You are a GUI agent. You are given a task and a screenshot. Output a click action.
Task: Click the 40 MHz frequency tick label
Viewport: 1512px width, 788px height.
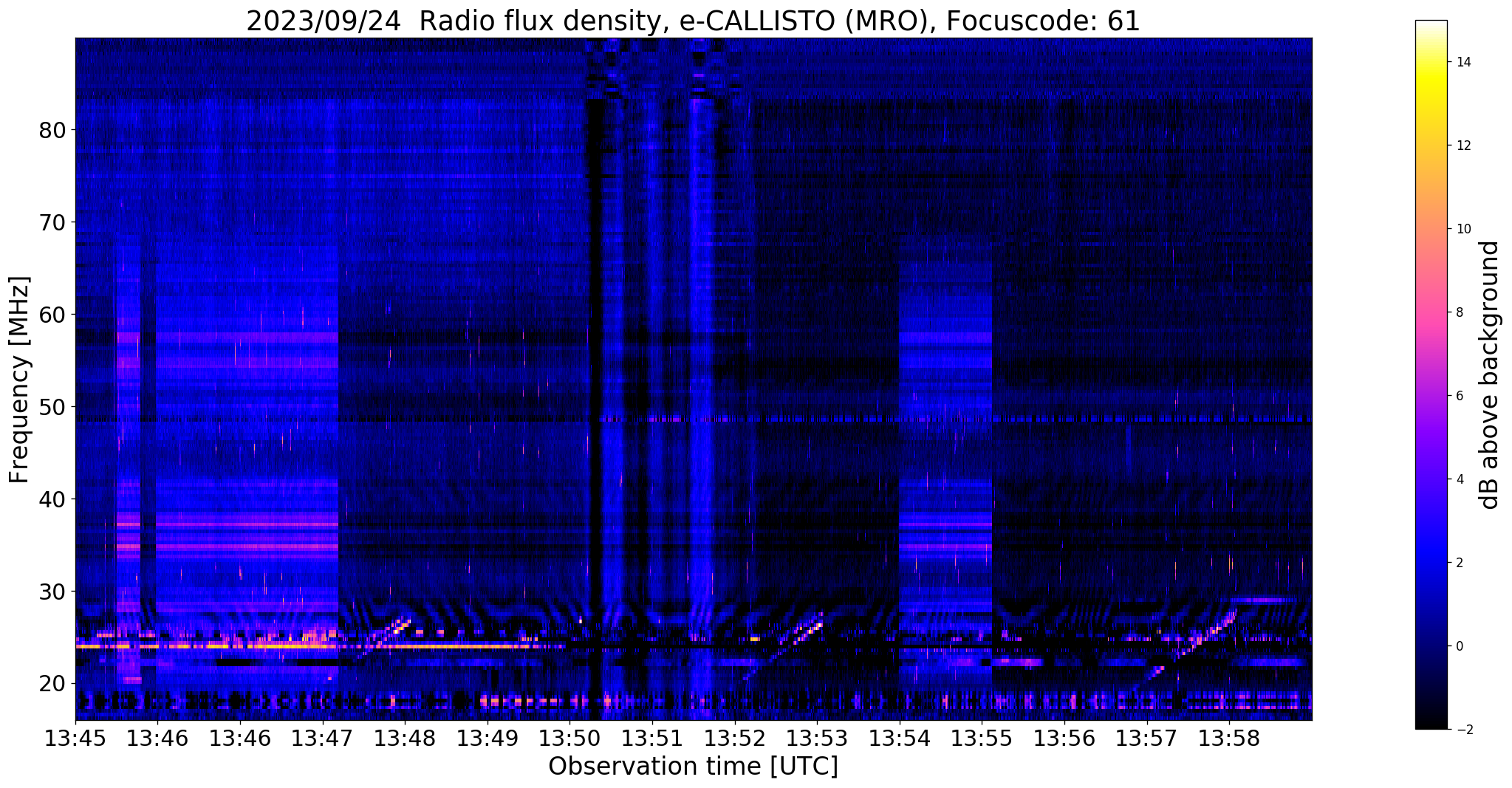(x=52, y=499)
